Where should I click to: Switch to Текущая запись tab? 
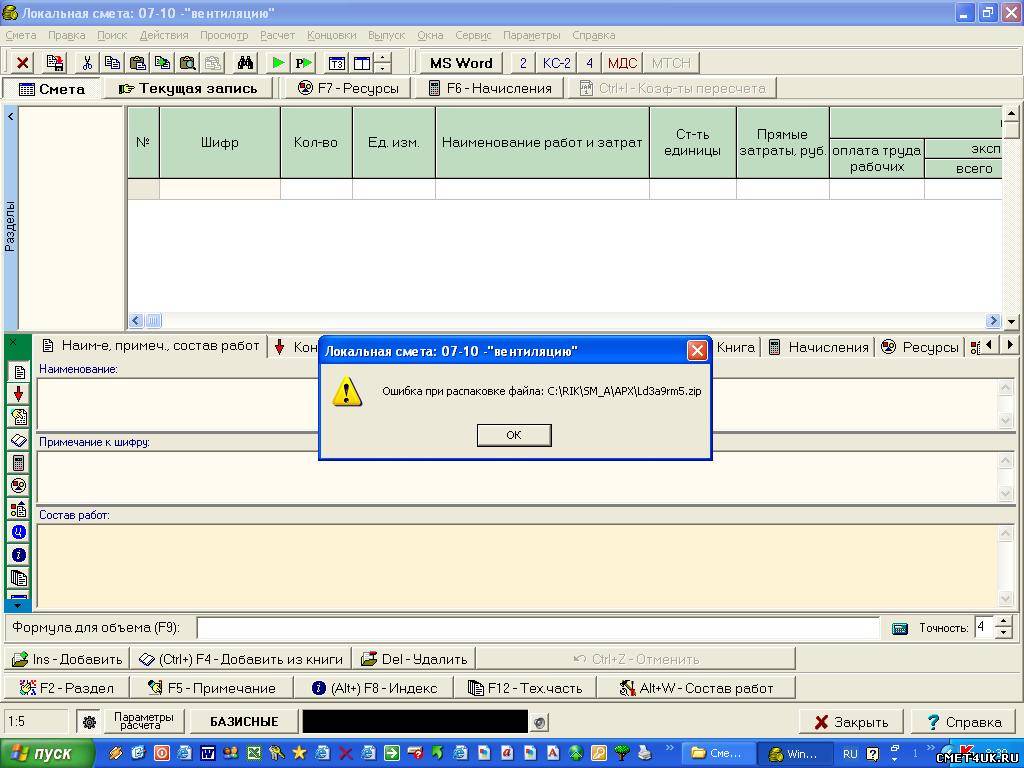(x=188, y=89)
